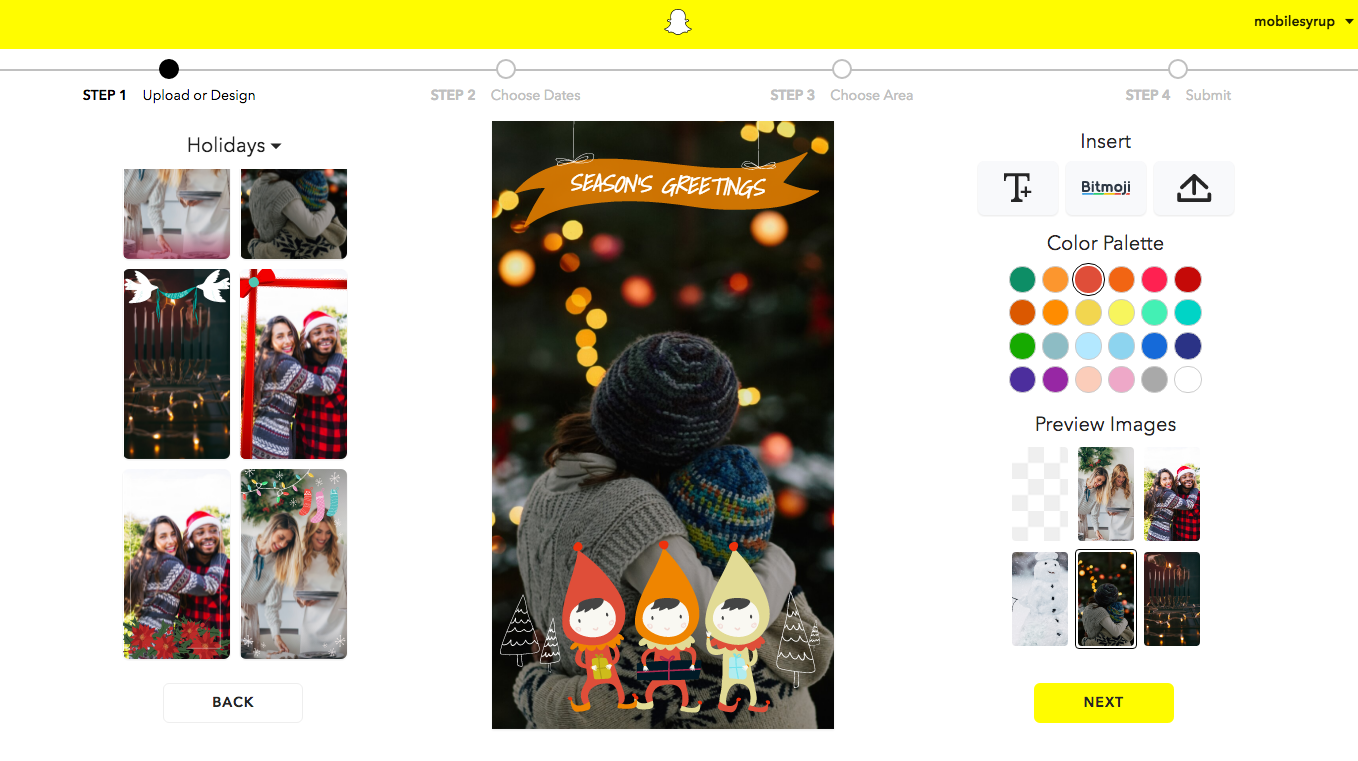The width and height of the screenshot is (1358, 761).
Task: Click the BACK button
Action: (233, 702)
